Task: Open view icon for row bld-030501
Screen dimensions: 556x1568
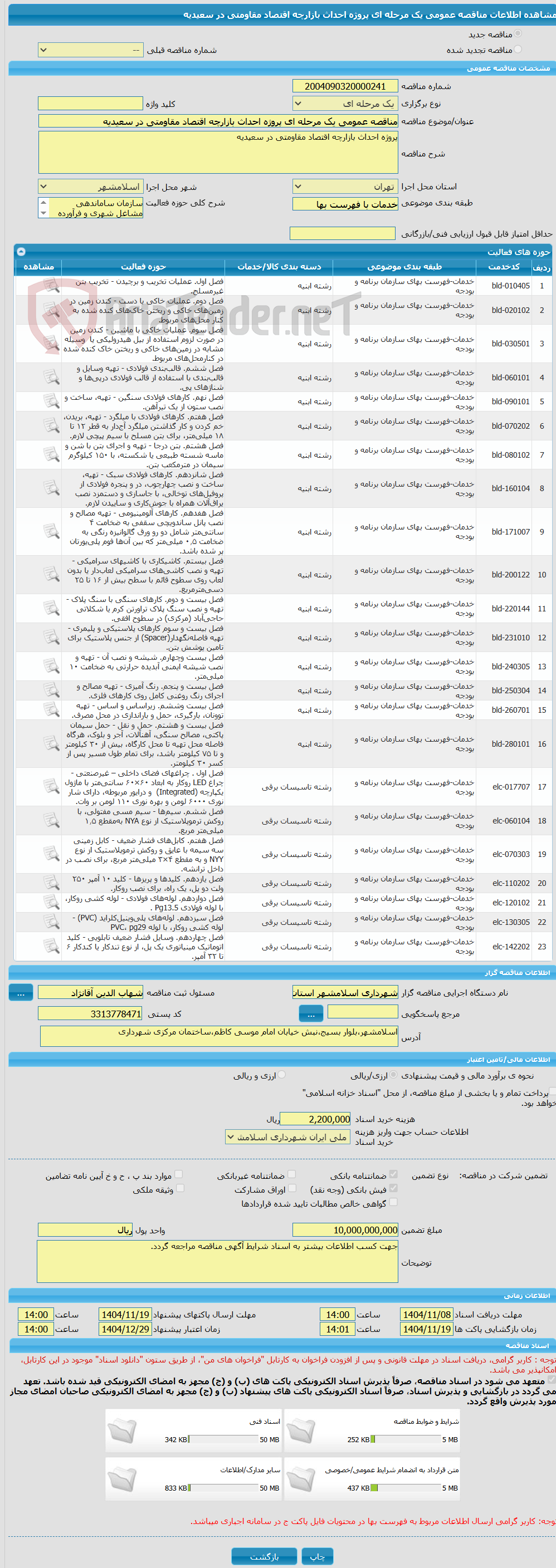Action: [x=51, y=344]
